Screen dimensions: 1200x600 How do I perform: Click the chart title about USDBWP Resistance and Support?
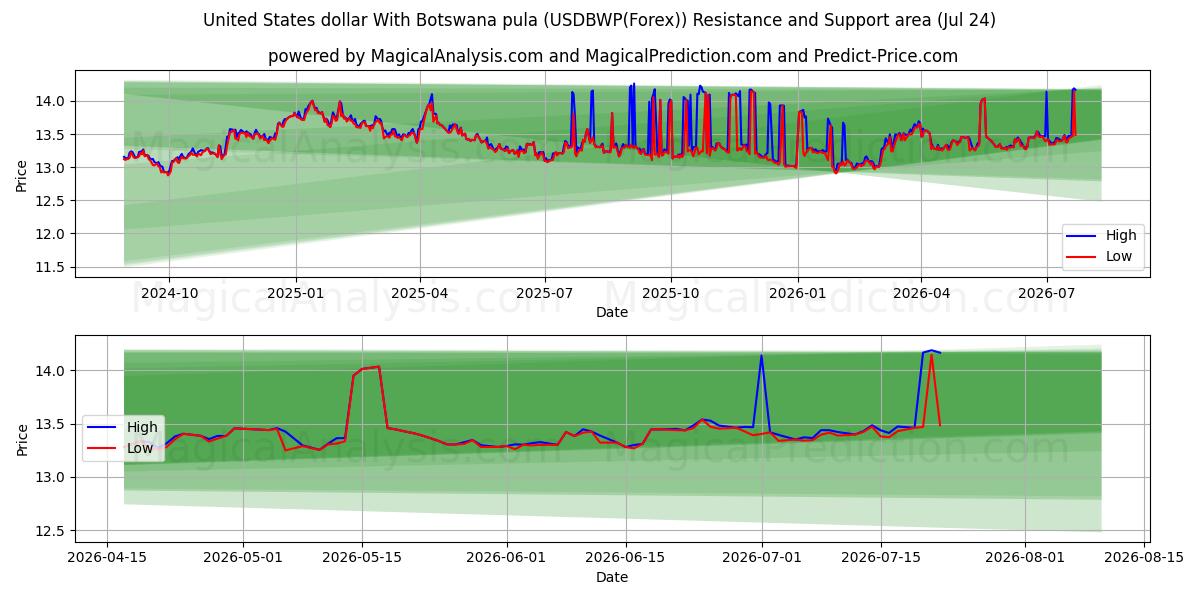(x=599, y=20)
